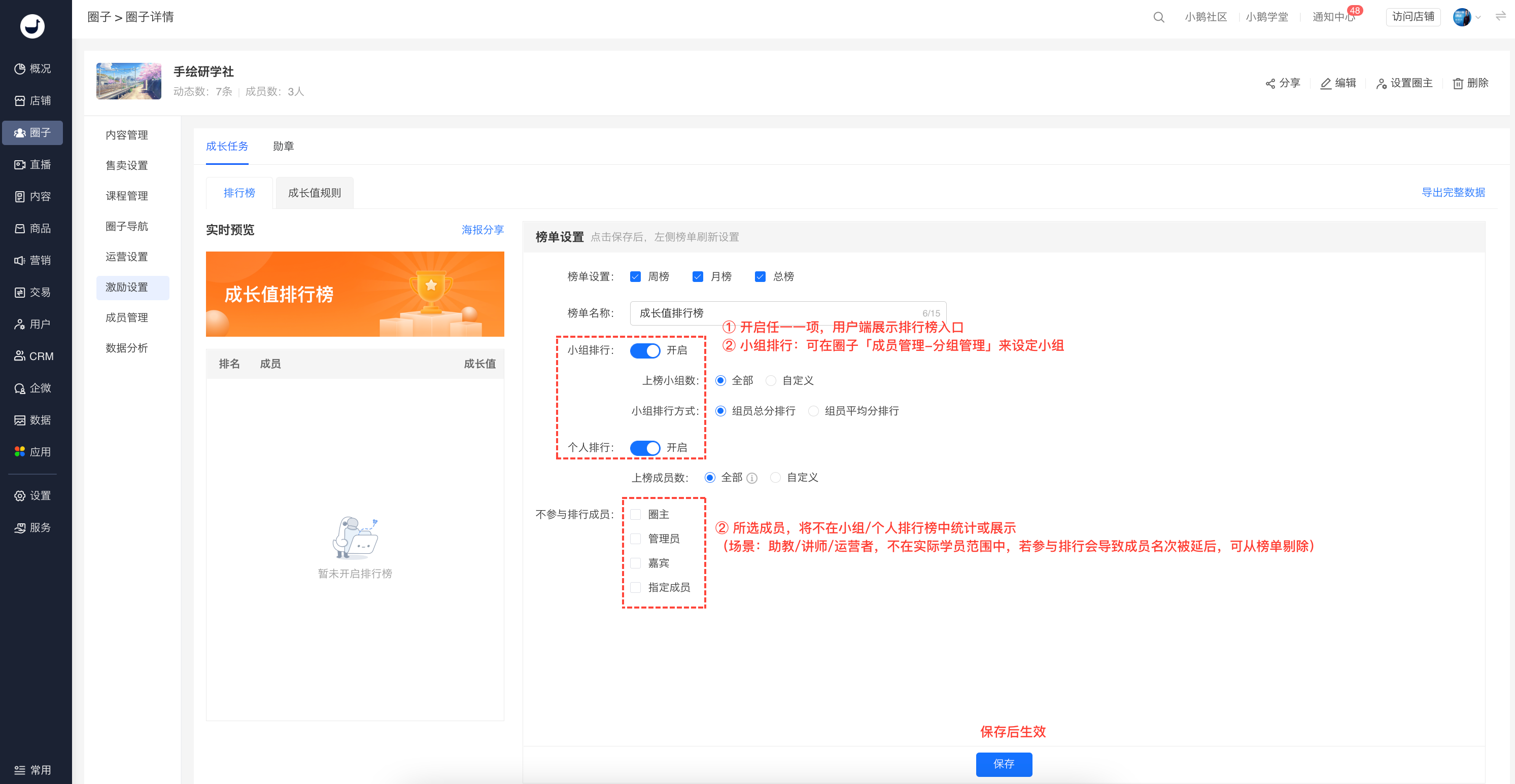The image size is (1515, 784).
Task: Open 企微 in sidebar
Action: (32, 388)
